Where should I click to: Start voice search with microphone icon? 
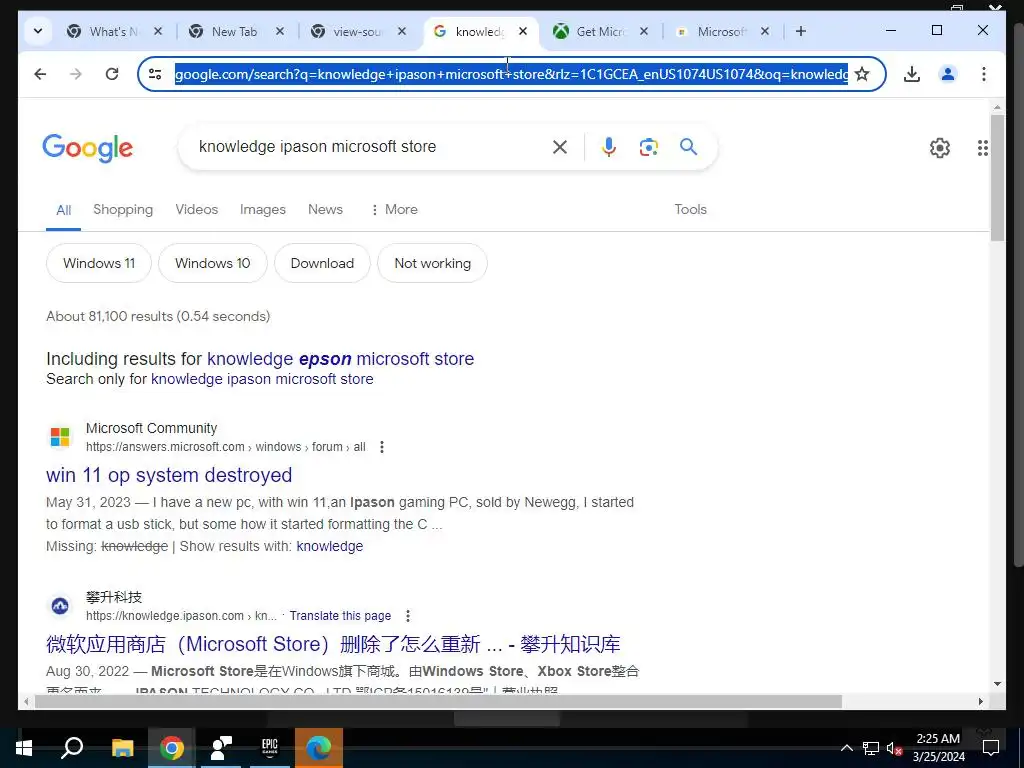[x=609, y=147]
